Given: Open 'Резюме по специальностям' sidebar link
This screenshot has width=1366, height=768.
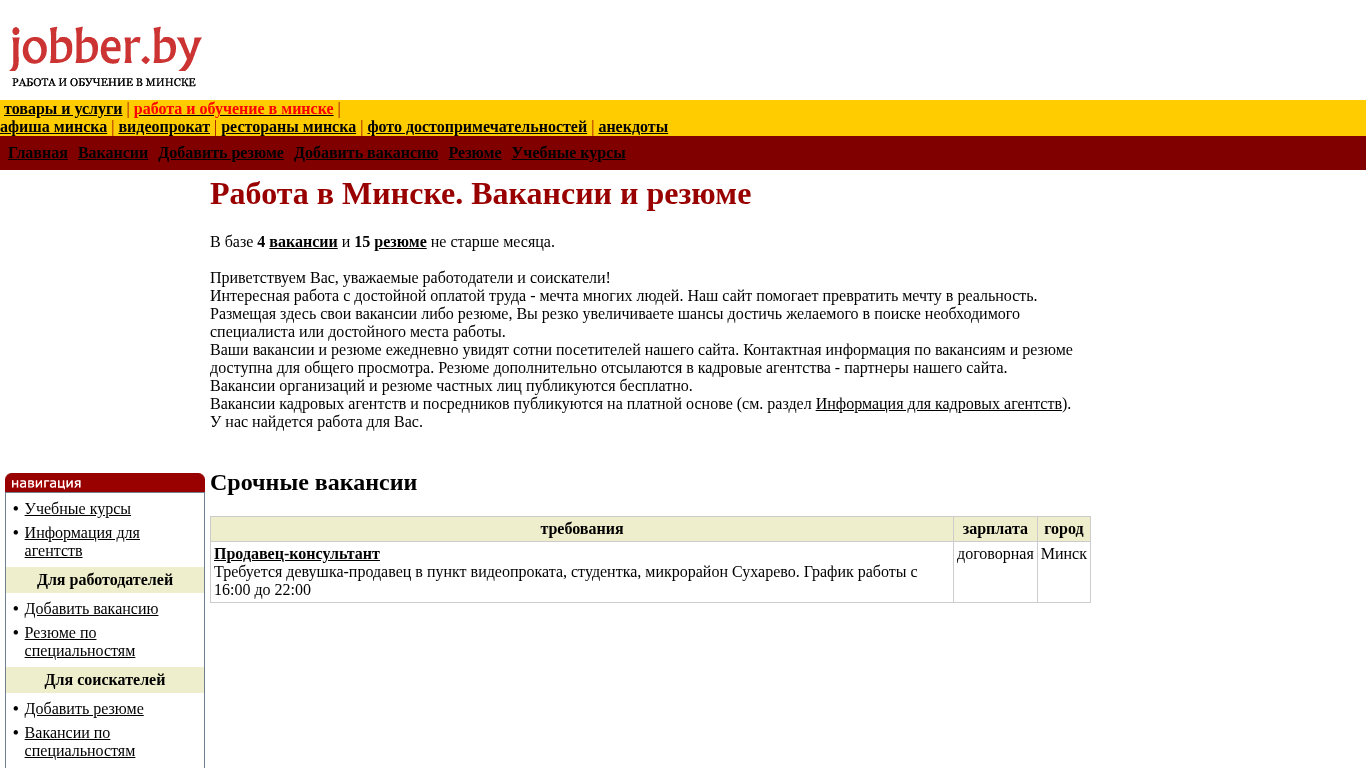Looking at the screenshot, I should (80, 642).
